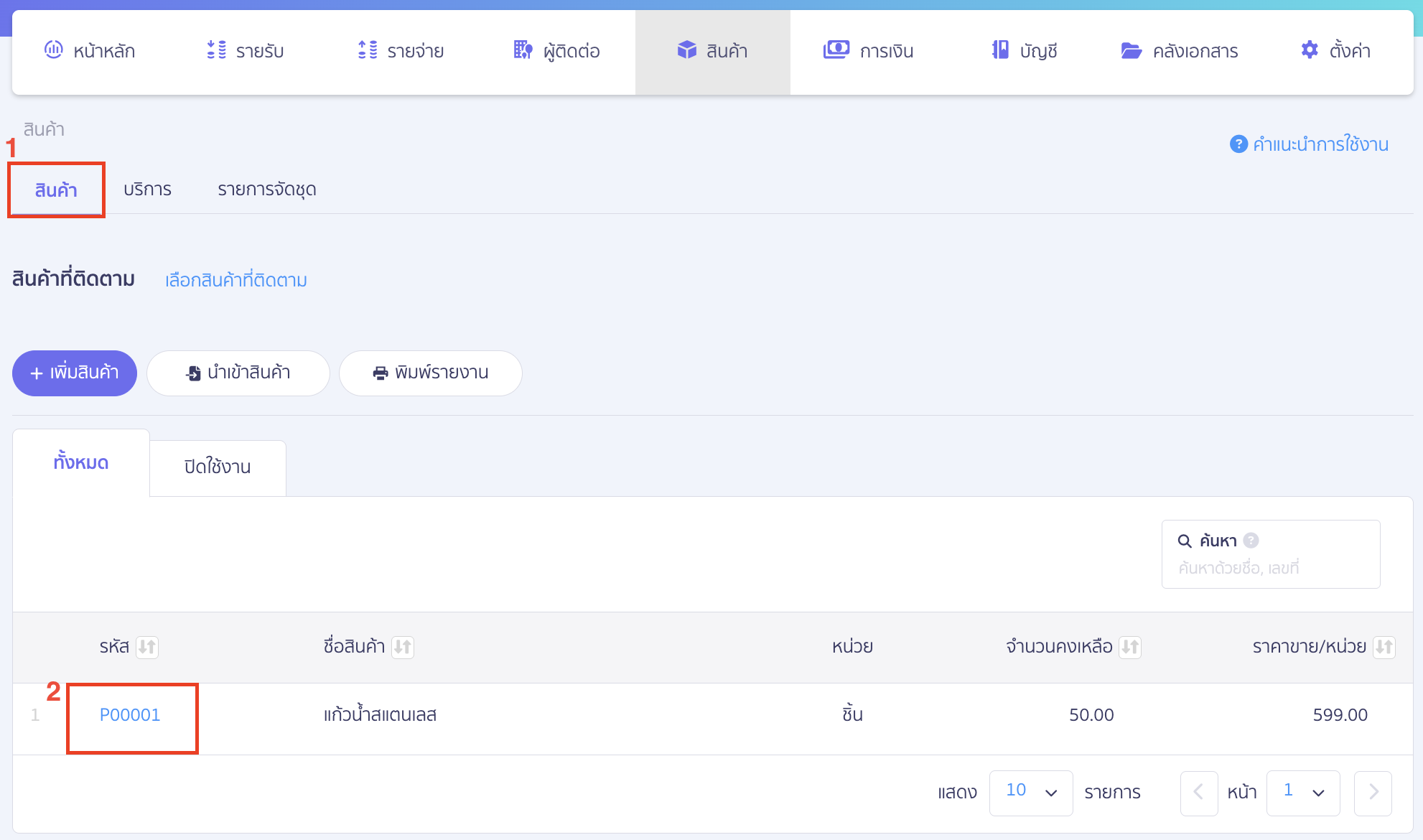Open คลังเอกสาร folder icon
1423x840 pixels.
coord(1132,50)
